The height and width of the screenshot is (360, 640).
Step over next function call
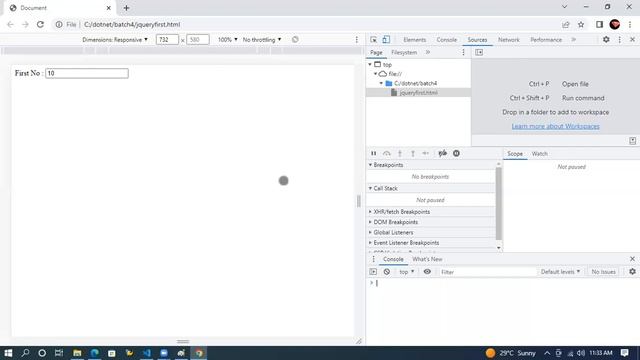[387, 153]
